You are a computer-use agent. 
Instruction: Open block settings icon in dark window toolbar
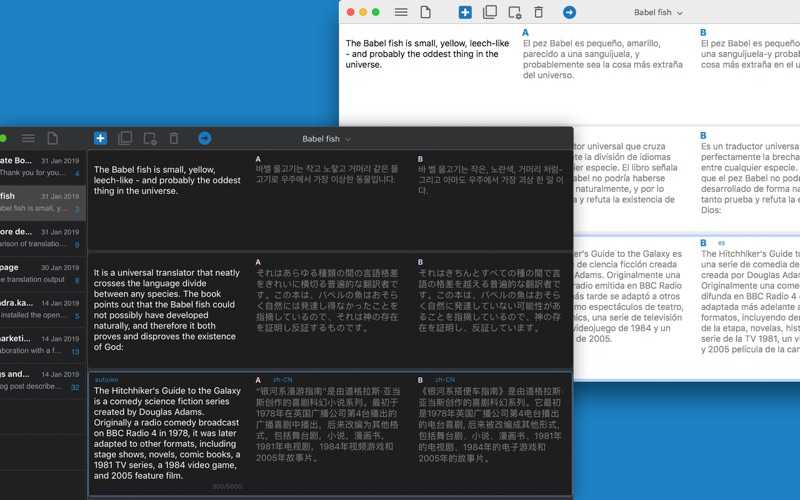150,138
